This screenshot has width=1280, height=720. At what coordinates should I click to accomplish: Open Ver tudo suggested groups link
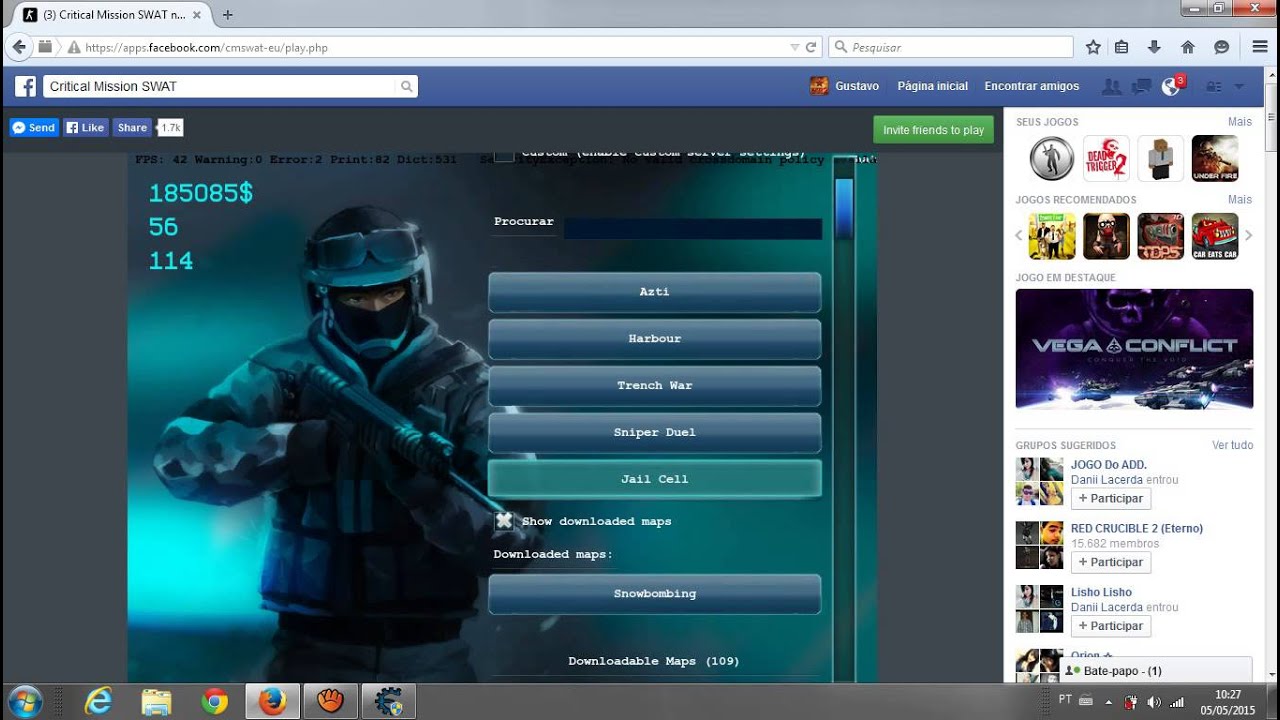coord(1232,445)
